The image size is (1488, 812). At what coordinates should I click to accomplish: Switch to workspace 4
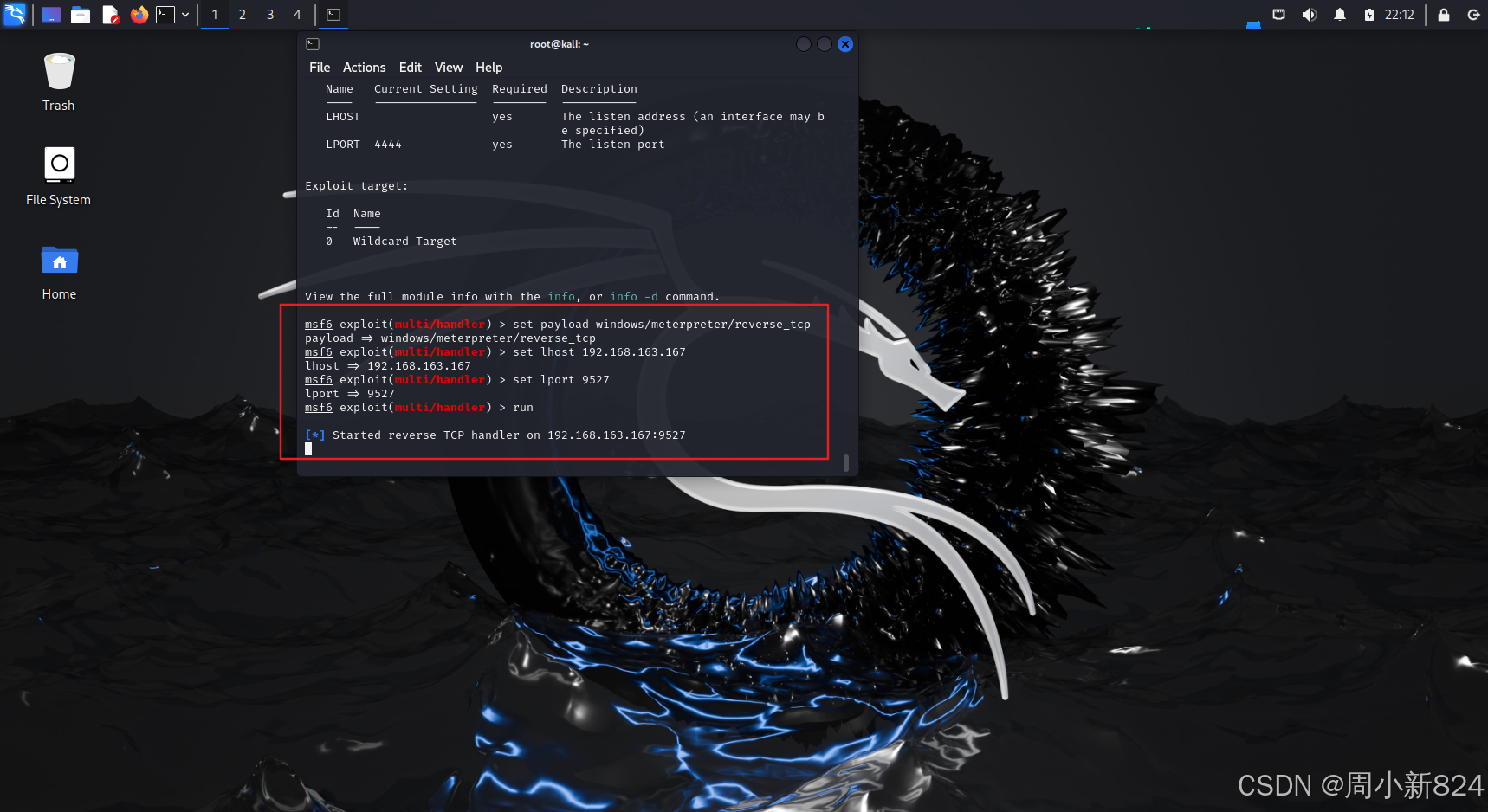(297, 15)
